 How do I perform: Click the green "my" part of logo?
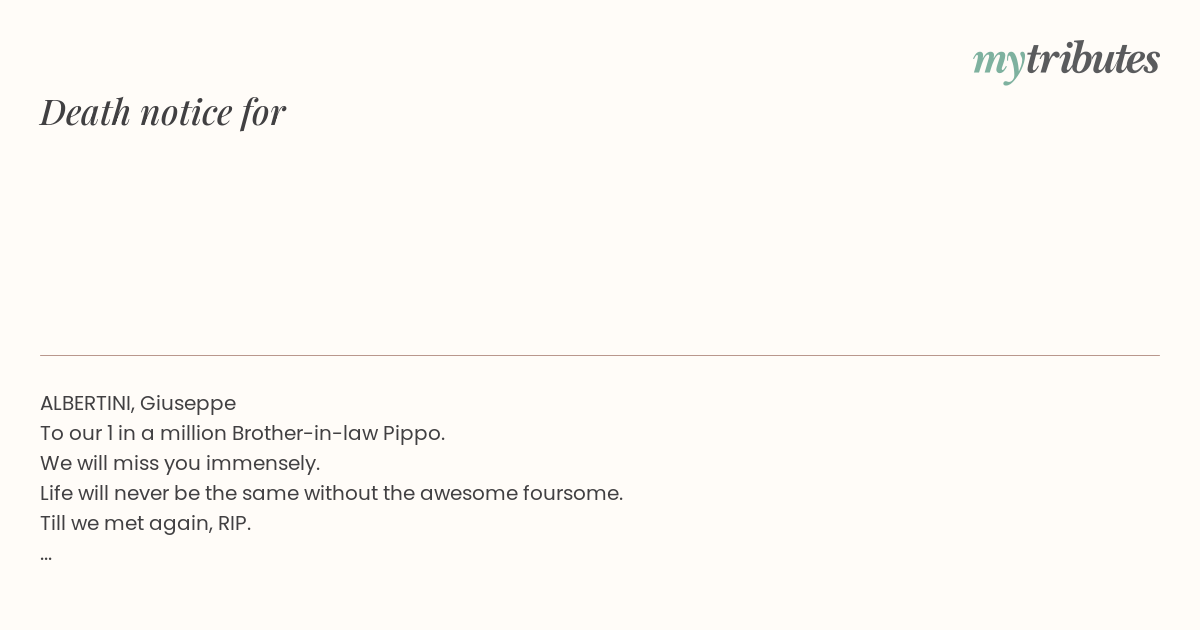point(999,63)
